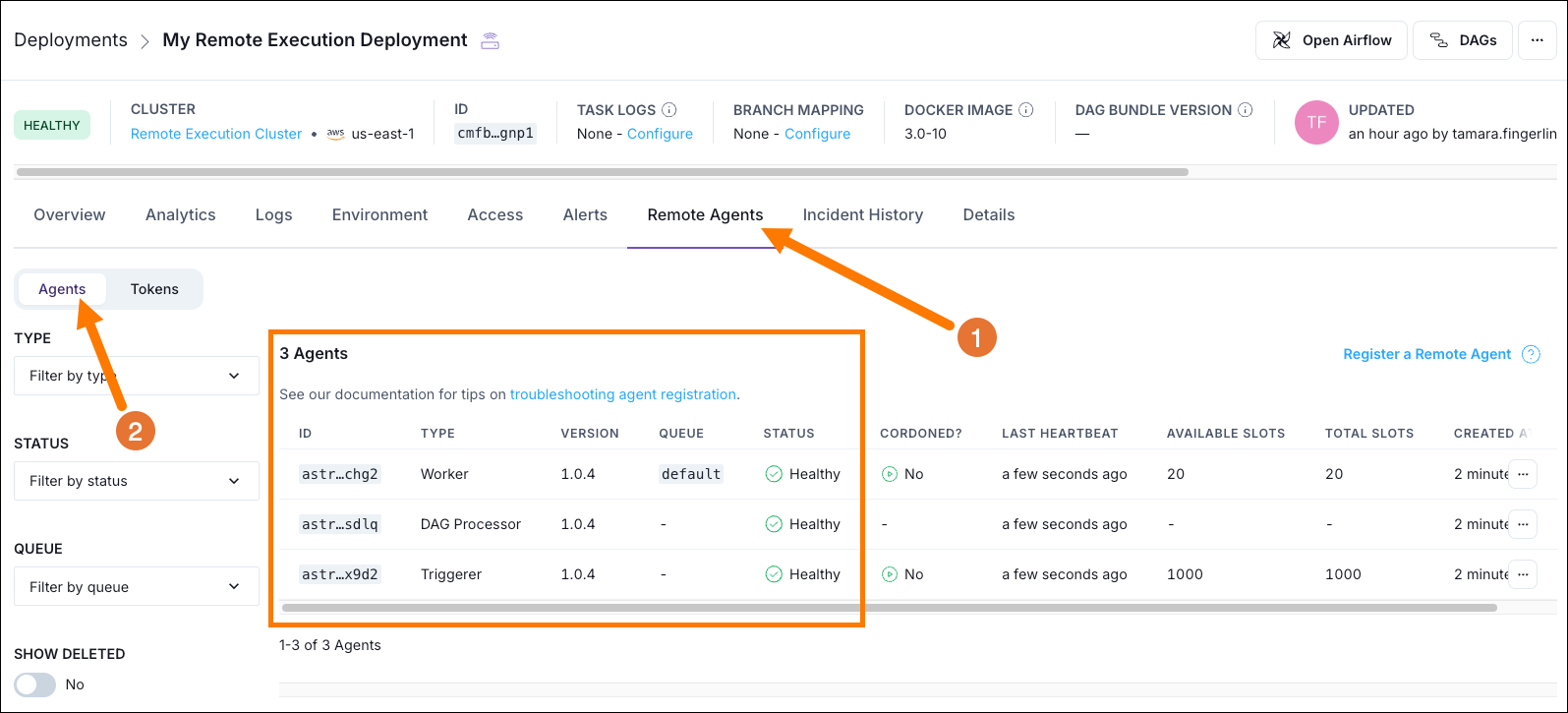The width and height of the screenshot is (1568, 713).
Task: Select the Agents segment button
Action: (x=62, y=289)
